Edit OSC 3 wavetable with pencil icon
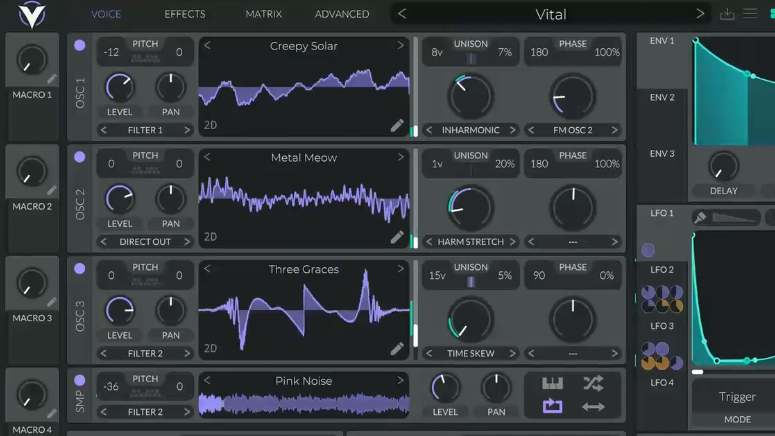 pyautogui.click(x=397, y=349)
